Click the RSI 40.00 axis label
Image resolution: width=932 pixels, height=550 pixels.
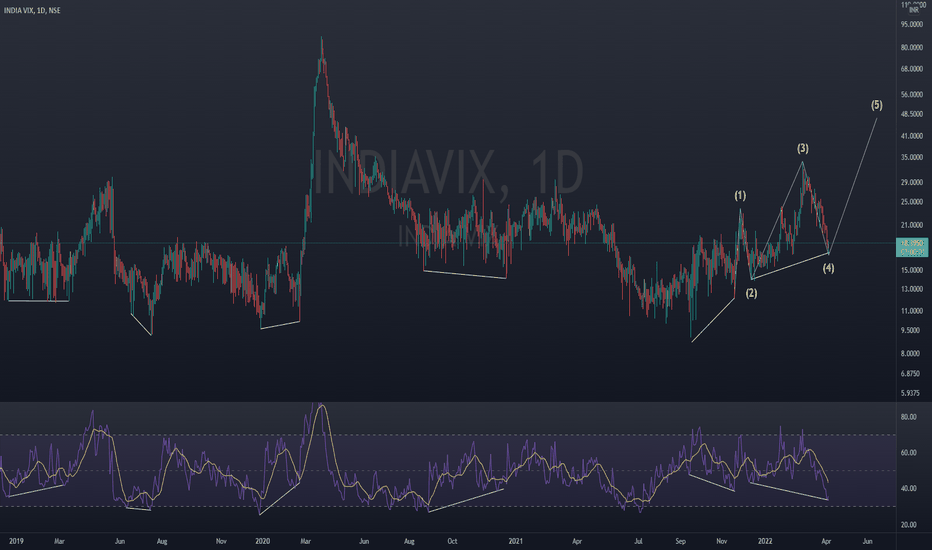point(909,488)
